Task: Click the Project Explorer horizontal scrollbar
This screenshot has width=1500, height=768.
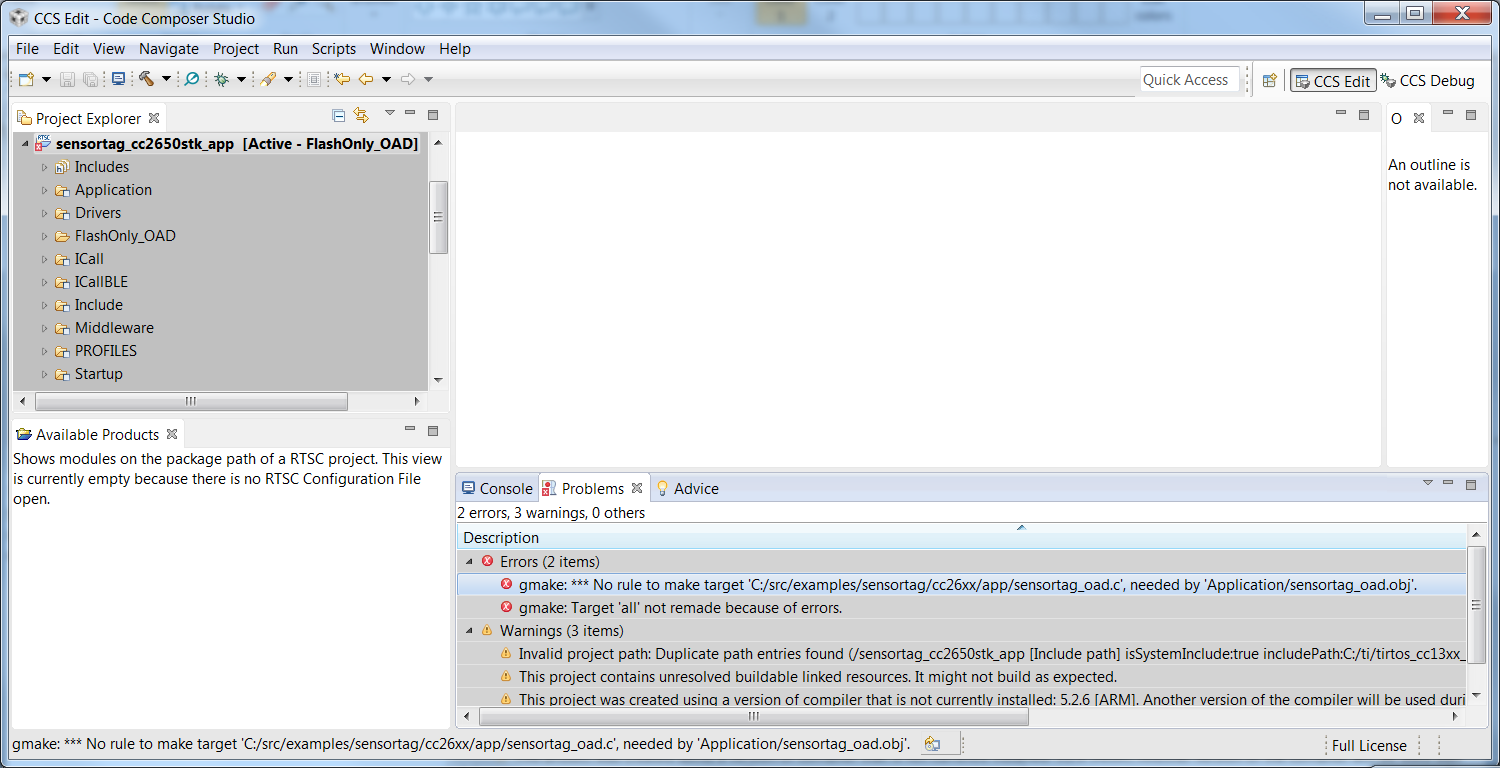Action: [x=191, y=401]
